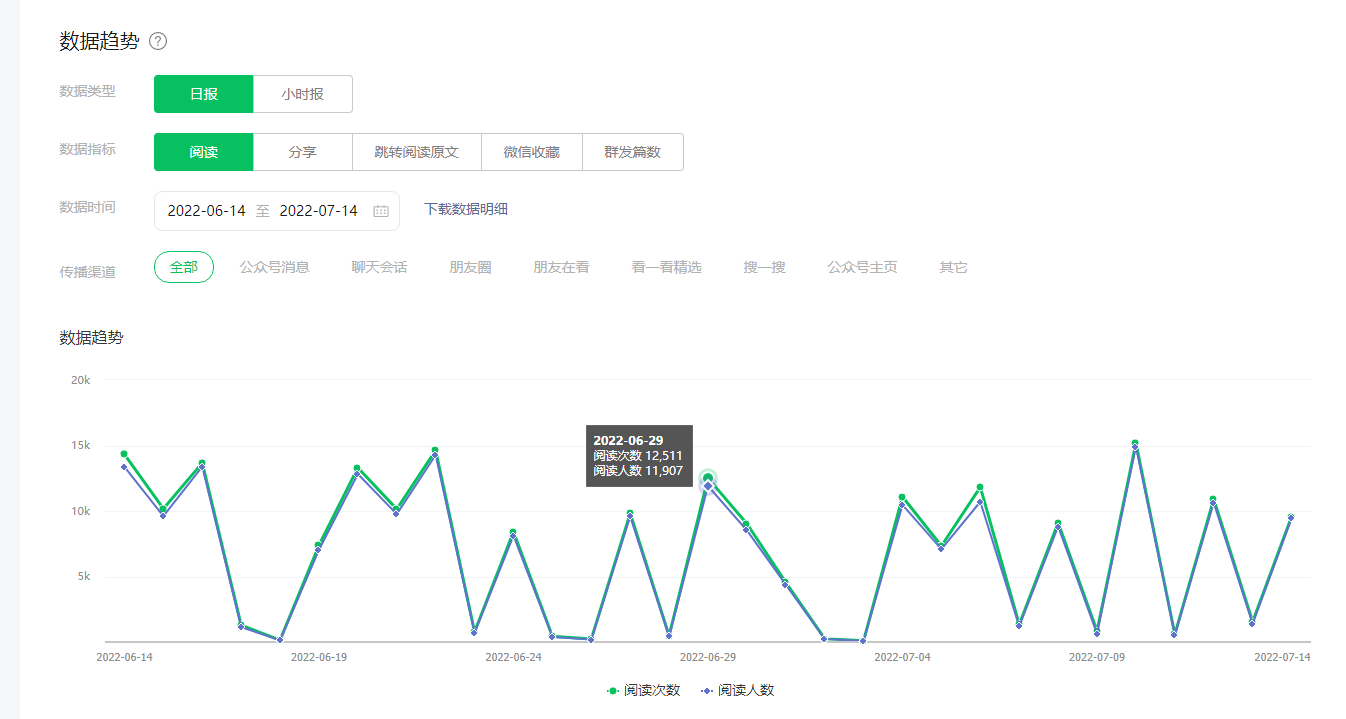The image size is (1346, 719).
Task: Toggle 阅读人数 blue legend marker
Action: point(707,690)
